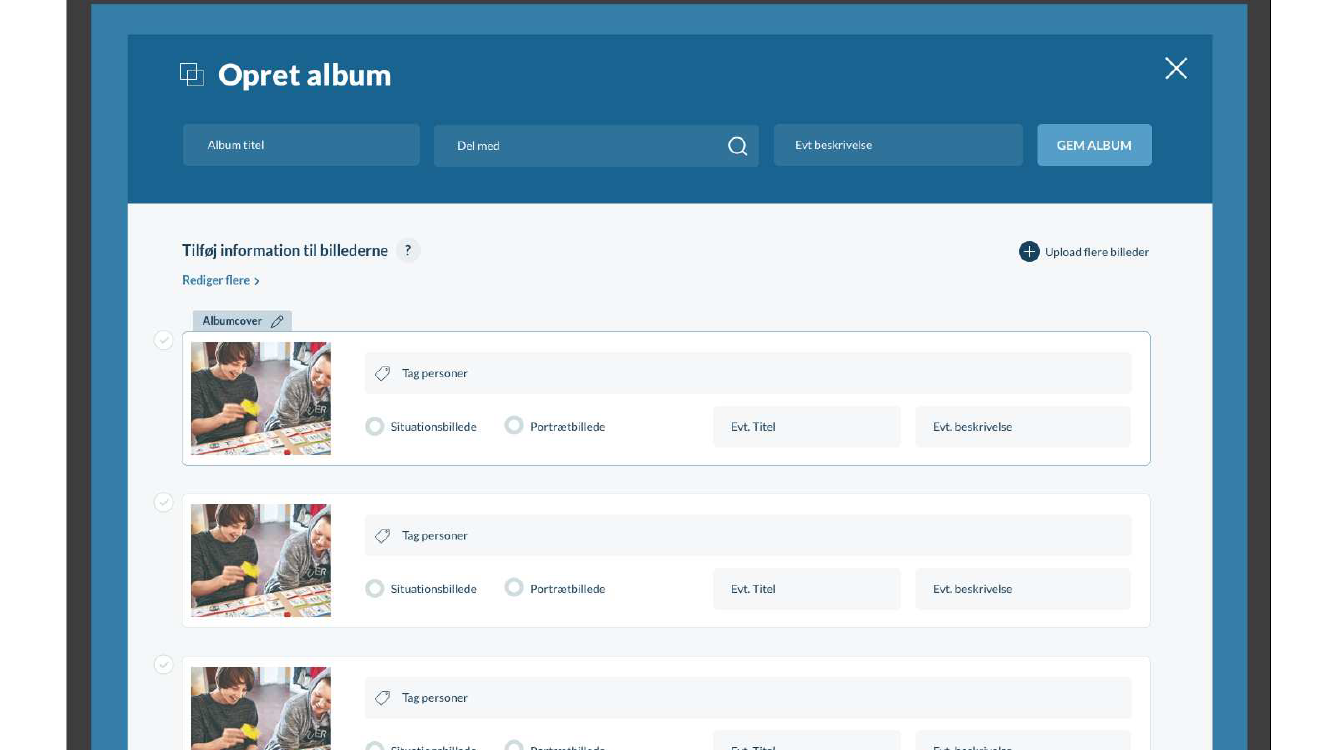The height and width of the screenshot is (750, 1333).
Task: Close the Opret album dialog
Action: (1176, 68)
